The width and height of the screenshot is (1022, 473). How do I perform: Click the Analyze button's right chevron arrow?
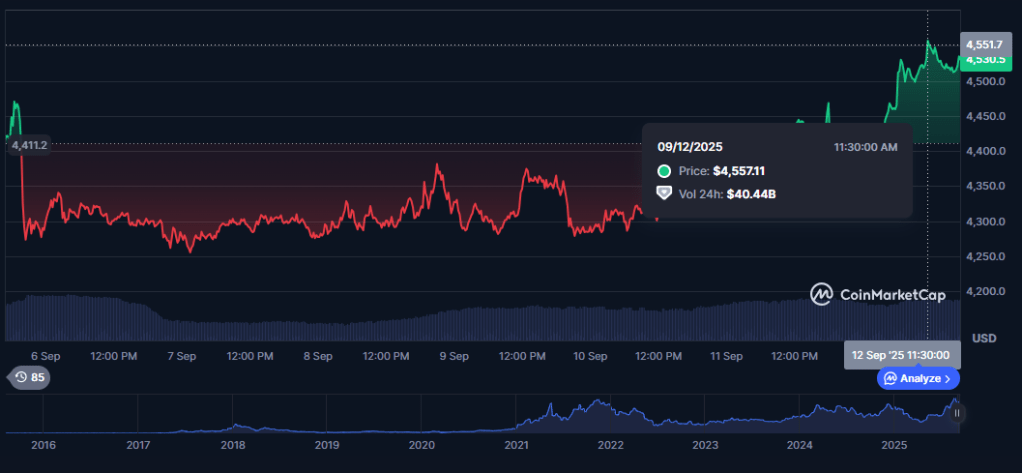click(948, 379)
